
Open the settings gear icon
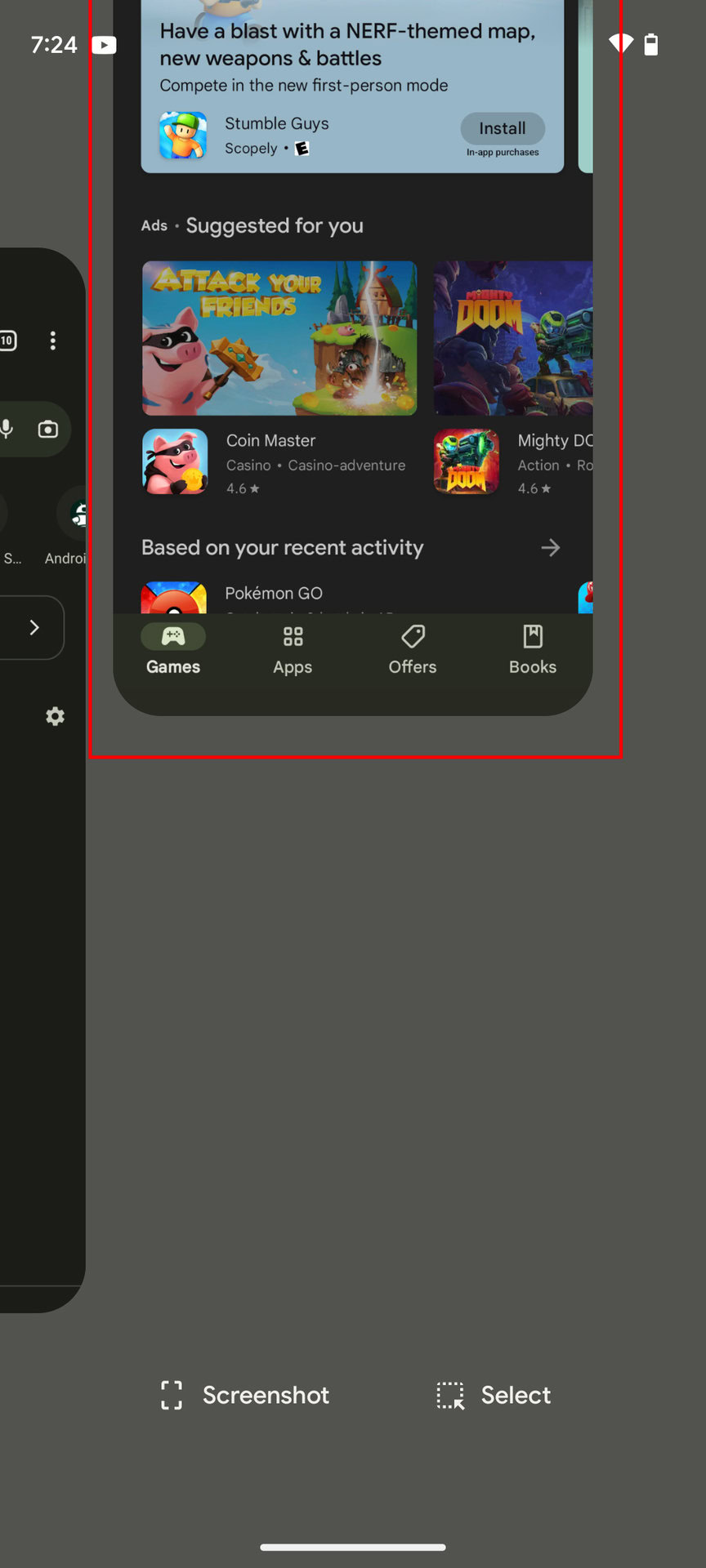(x=55, y=716)
